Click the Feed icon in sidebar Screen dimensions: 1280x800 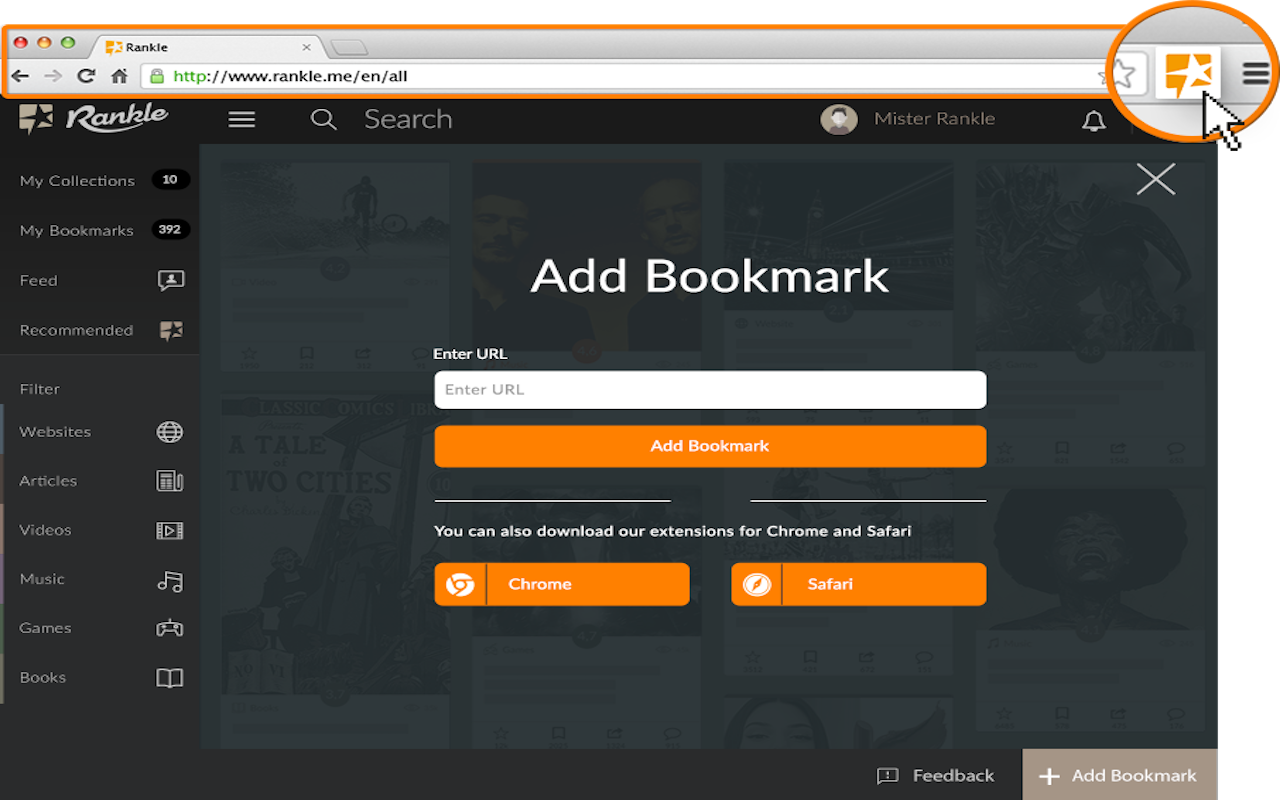click(171, 281)
